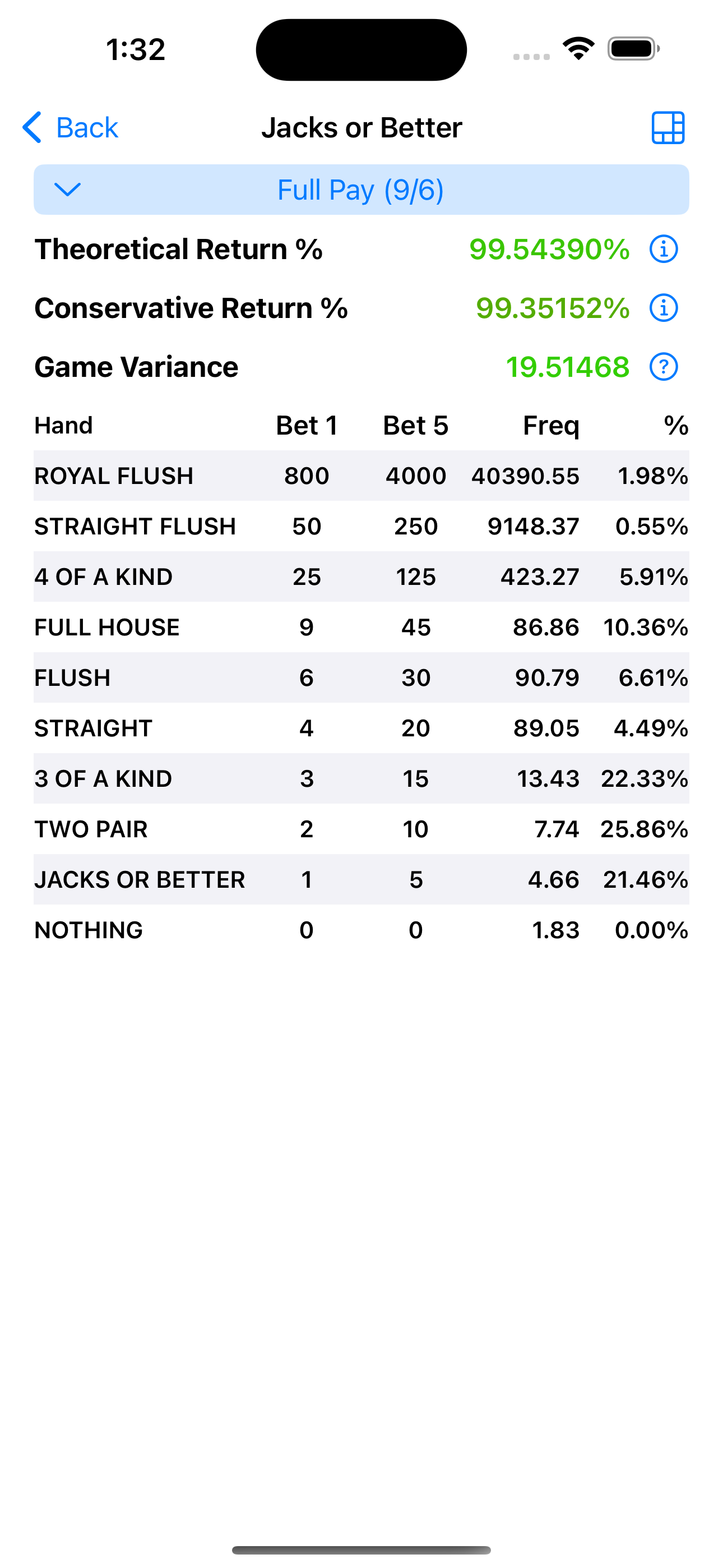Tap the 4 OF A KIND row
723x1568 pixels.
(361, 577)
